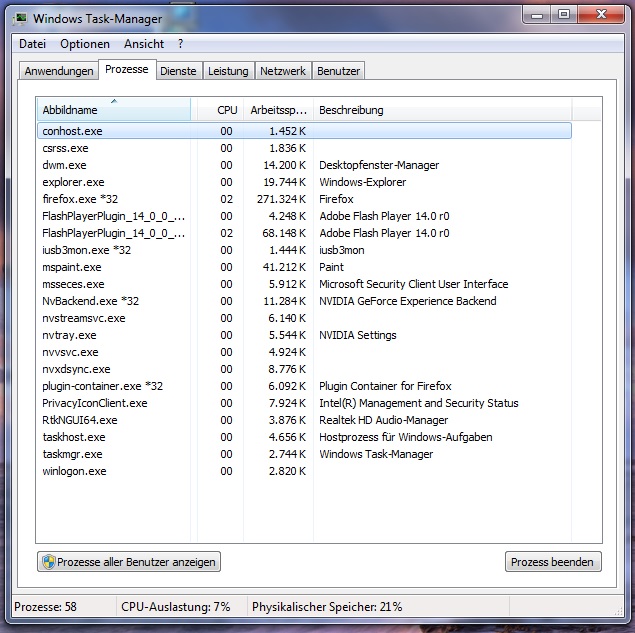The height and width of the screenshot is (633, 635).
Task: Close the Task-Manager window
Action: pyautogui.click(x=601, y=15)
